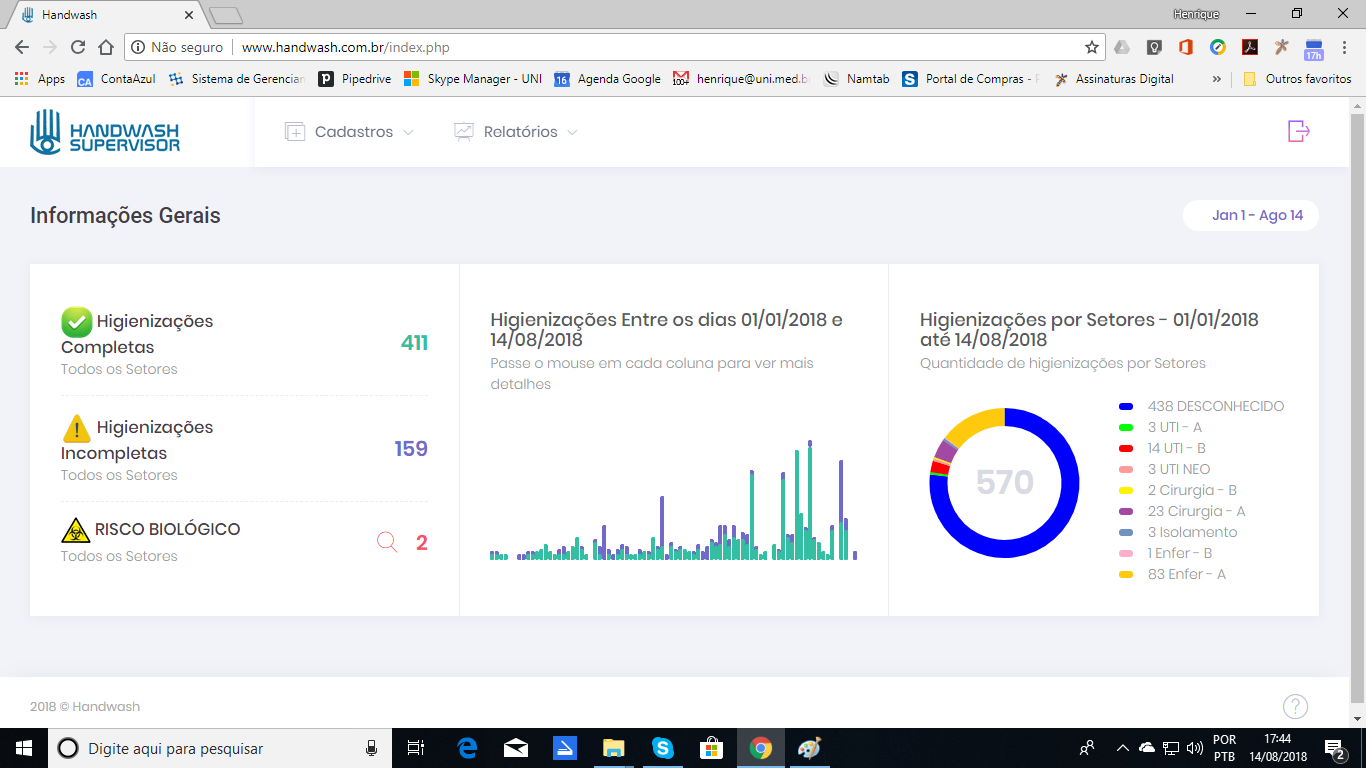Show more bookmarks with the chevron
1366x768 pixels.
1216,79
